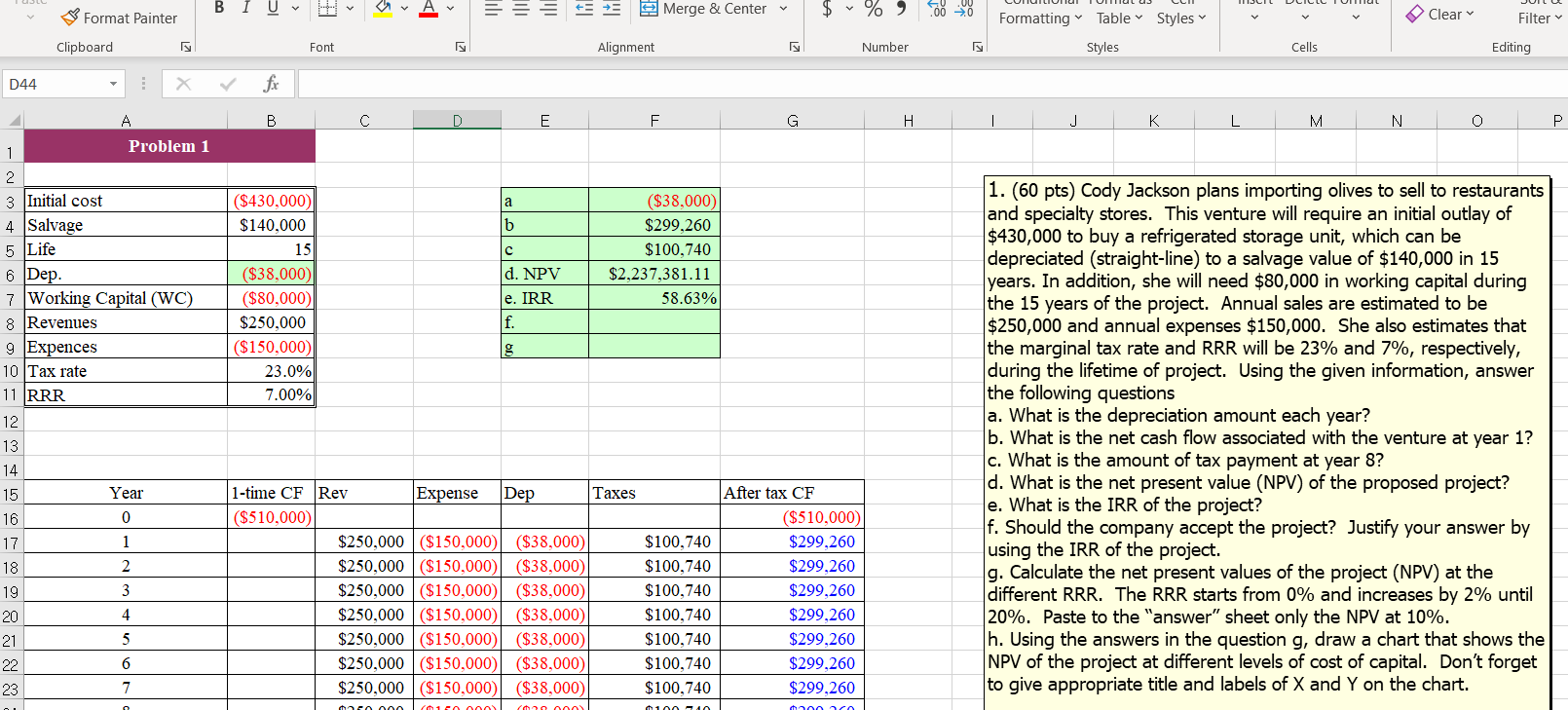1568x710 pixels.
Task: Select the Problem 1 title cell
Action: tap(169, 146)
